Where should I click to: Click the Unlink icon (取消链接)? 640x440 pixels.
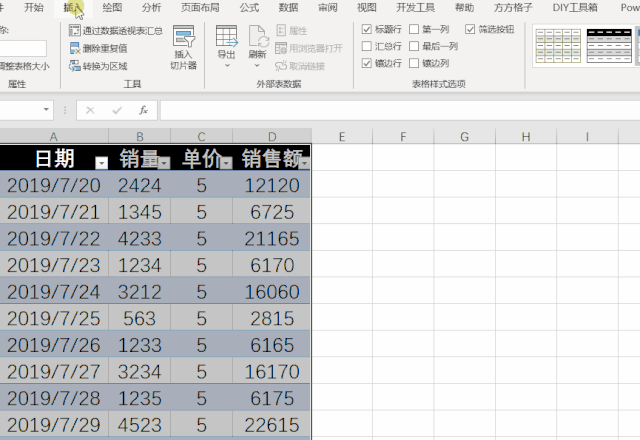[x=281, y=66]
